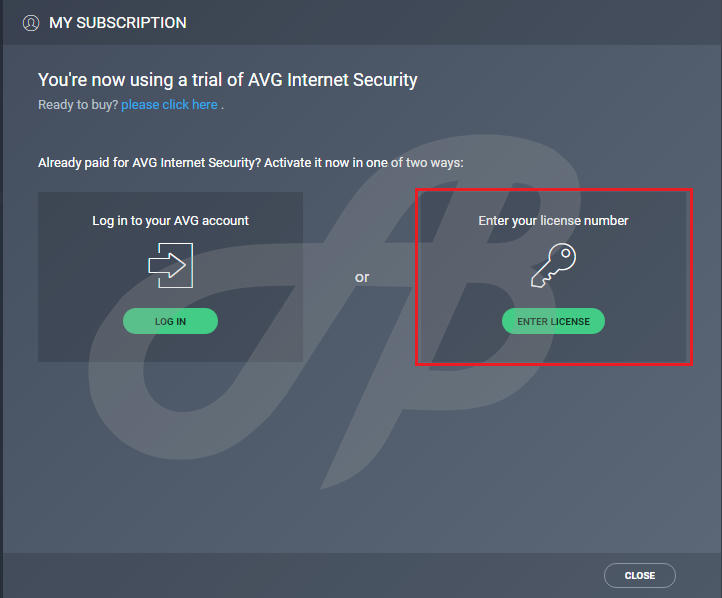Click the green ENTER LICENSE button
Image resolution: width=722 pixels, height=598 pixels.
[x=553, y=321]
